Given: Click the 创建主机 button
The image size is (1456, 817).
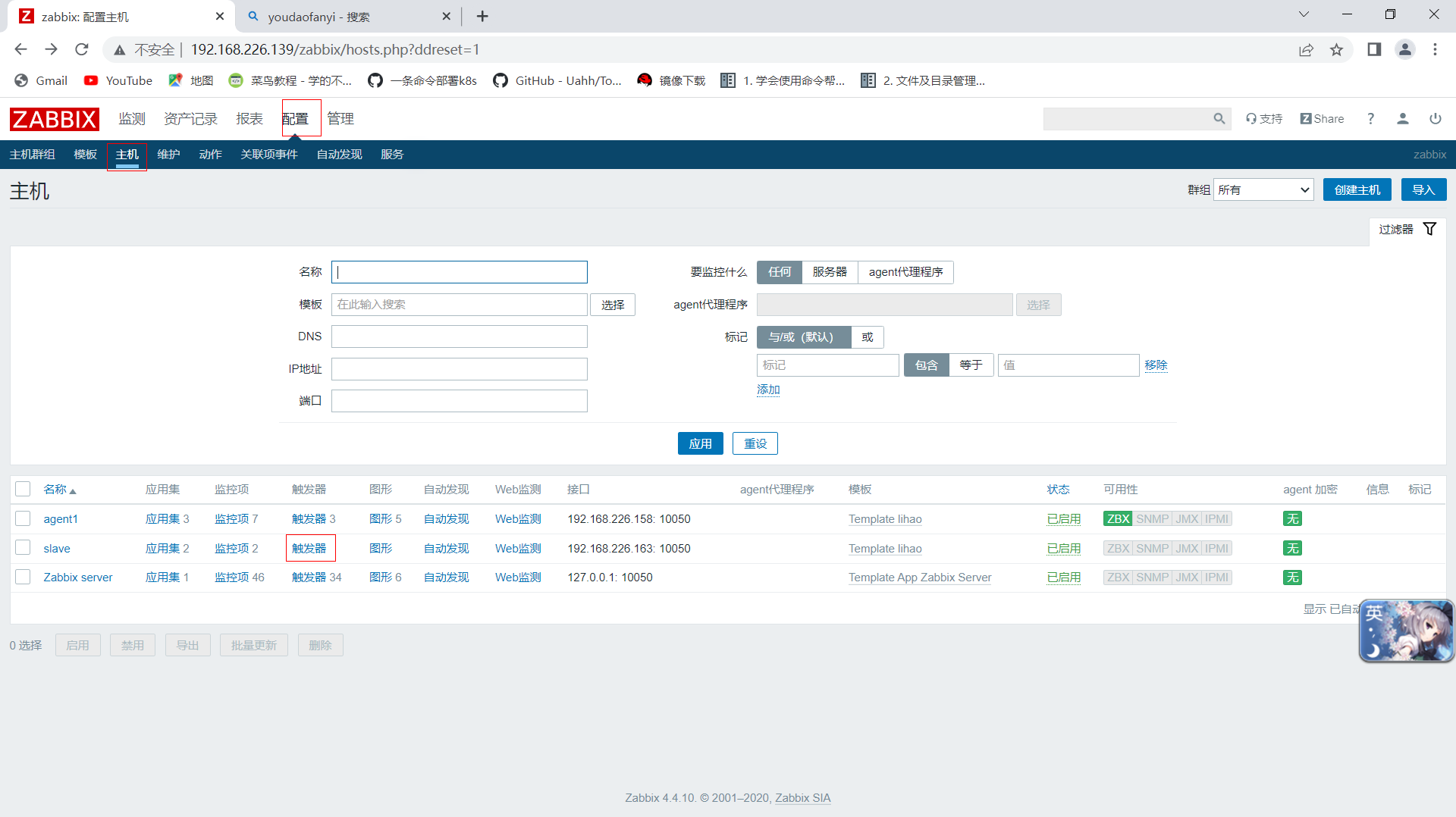Looking at the screenshot, I should tap(1357, 189).
